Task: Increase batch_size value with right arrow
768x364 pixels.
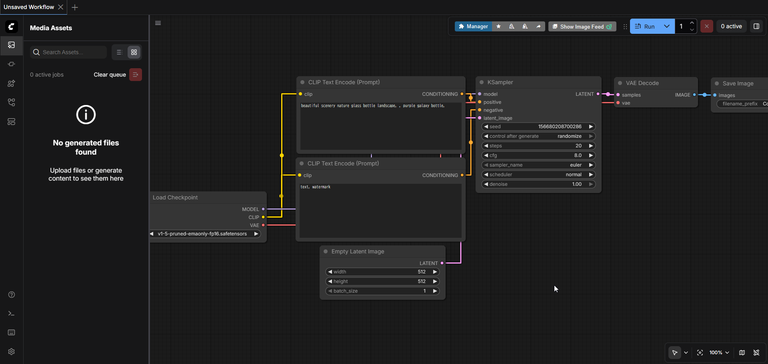Action: coord(435,291)
